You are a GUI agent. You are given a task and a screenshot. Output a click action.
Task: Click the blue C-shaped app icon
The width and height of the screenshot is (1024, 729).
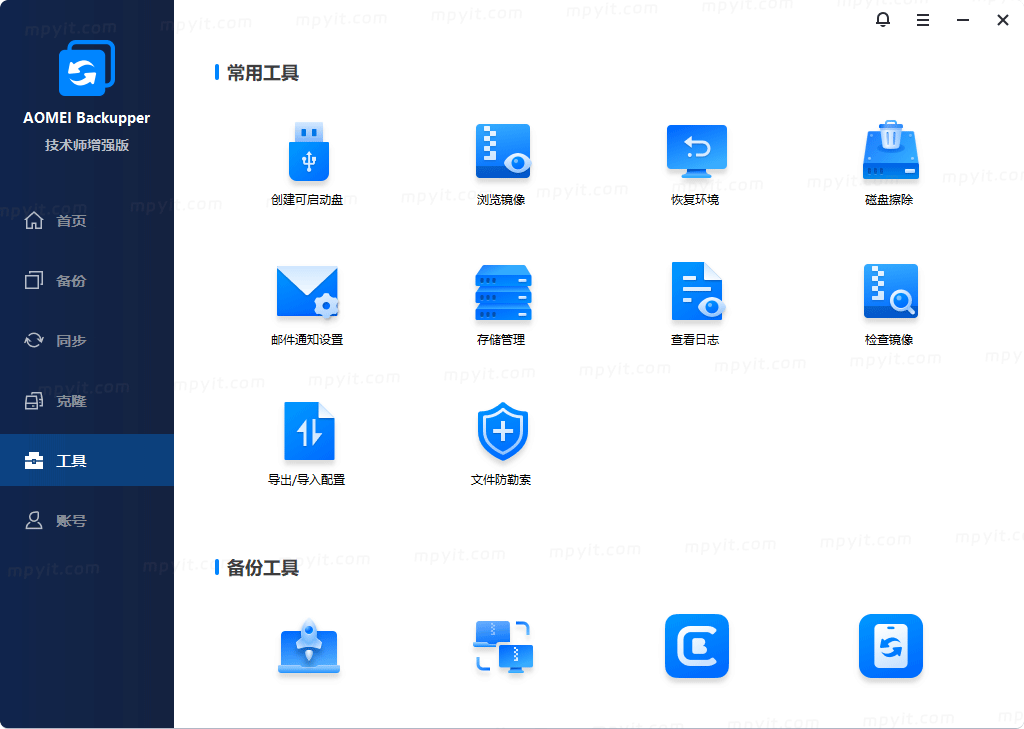tap(696, 646)
